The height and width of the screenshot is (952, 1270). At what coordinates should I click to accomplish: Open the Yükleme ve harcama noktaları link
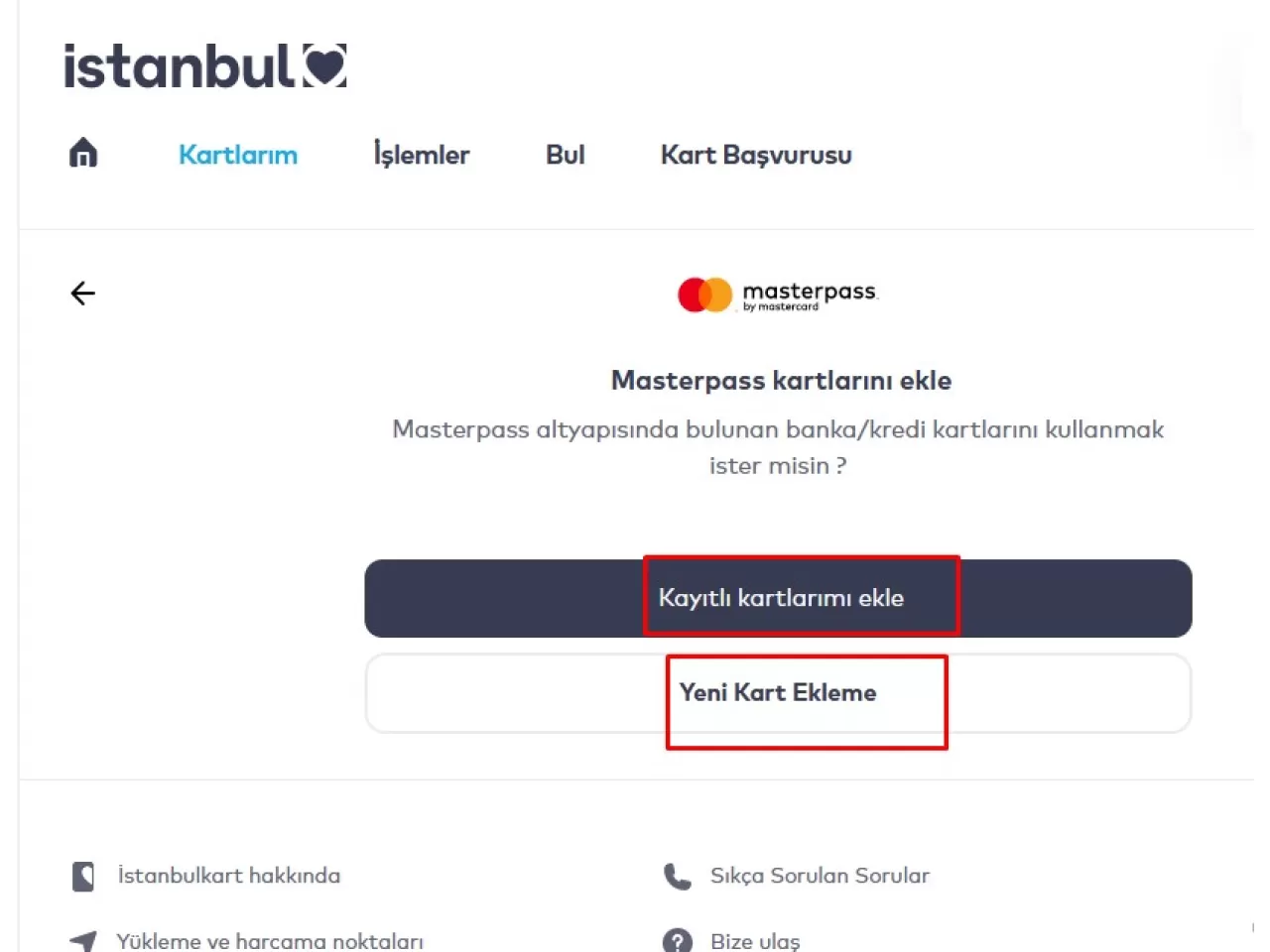(270, 940)
